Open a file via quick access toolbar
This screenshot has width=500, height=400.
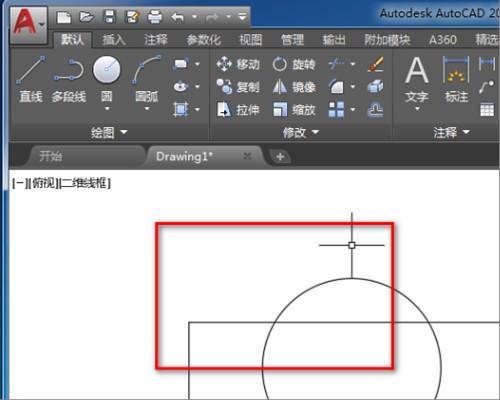click(86, 17)
